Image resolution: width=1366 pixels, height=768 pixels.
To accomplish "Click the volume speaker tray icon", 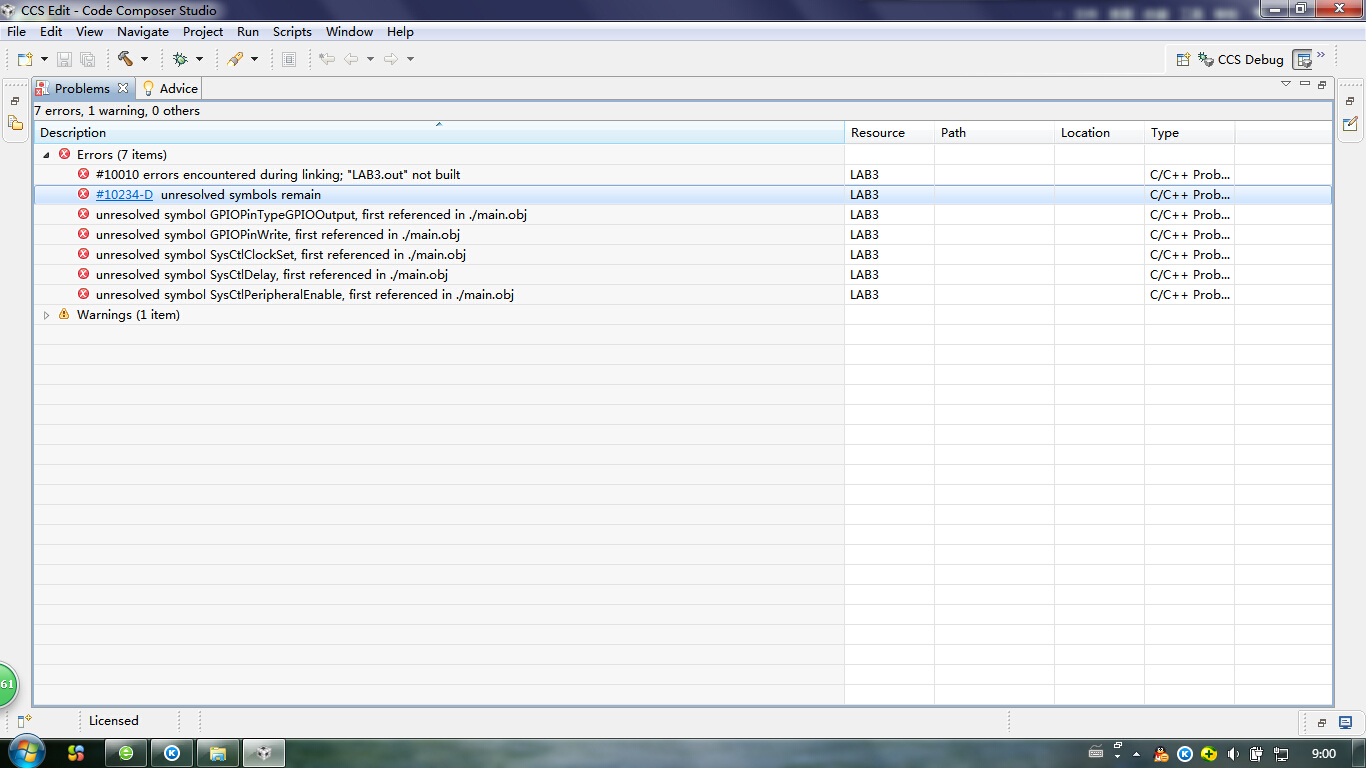I will click(x=1232, y=754).
